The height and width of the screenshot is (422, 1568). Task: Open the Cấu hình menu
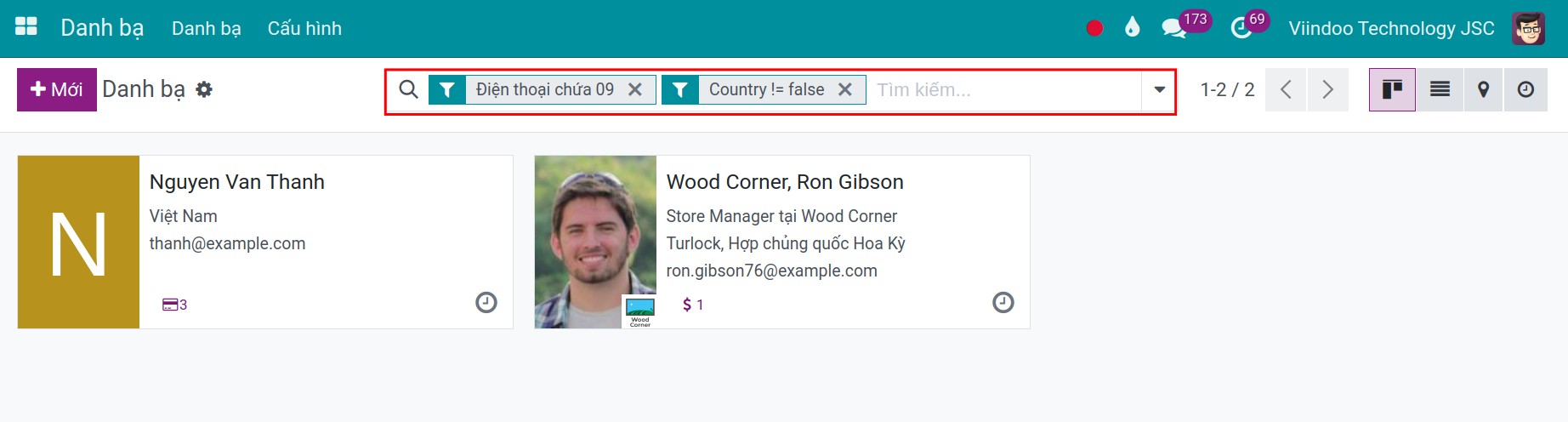pyautogui.click(x=304, y=28)
